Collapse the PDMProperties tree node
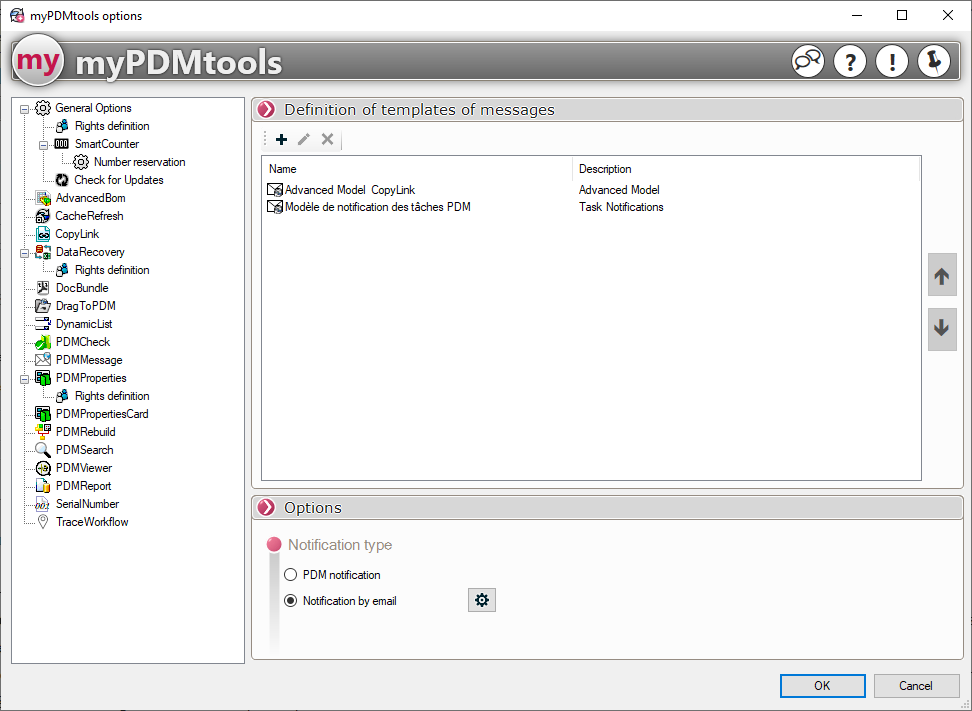 click(25, 378)
